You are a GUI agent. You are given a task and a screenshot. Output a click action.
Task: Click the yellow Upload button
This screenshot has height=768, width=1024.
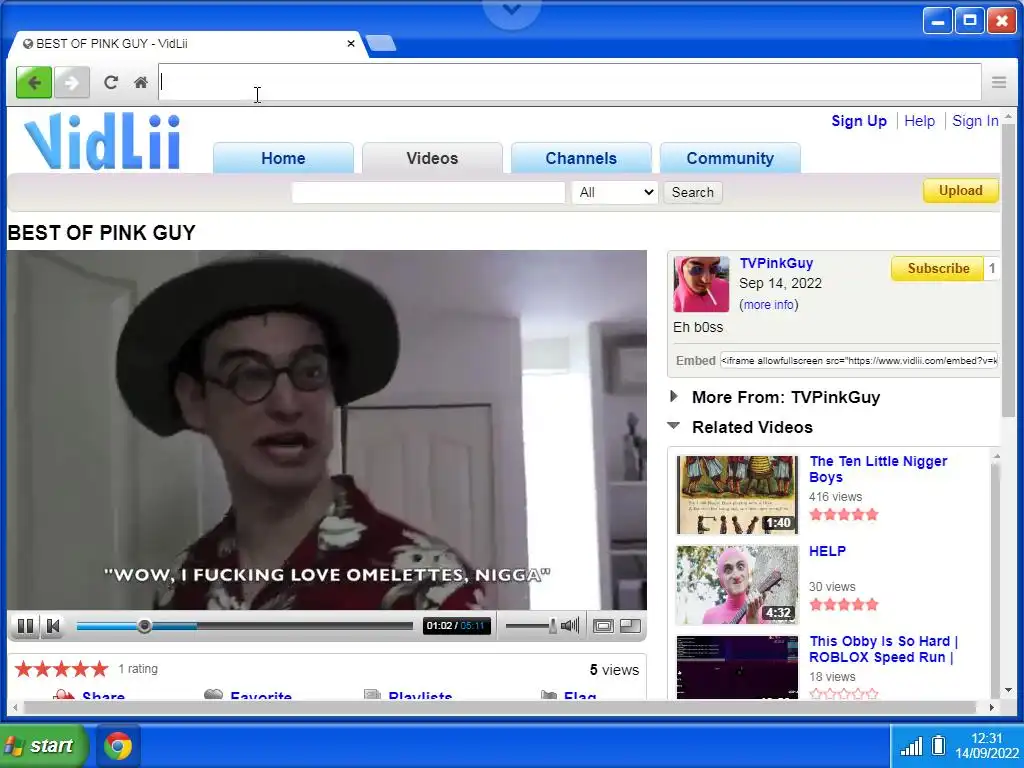(961, 191)
